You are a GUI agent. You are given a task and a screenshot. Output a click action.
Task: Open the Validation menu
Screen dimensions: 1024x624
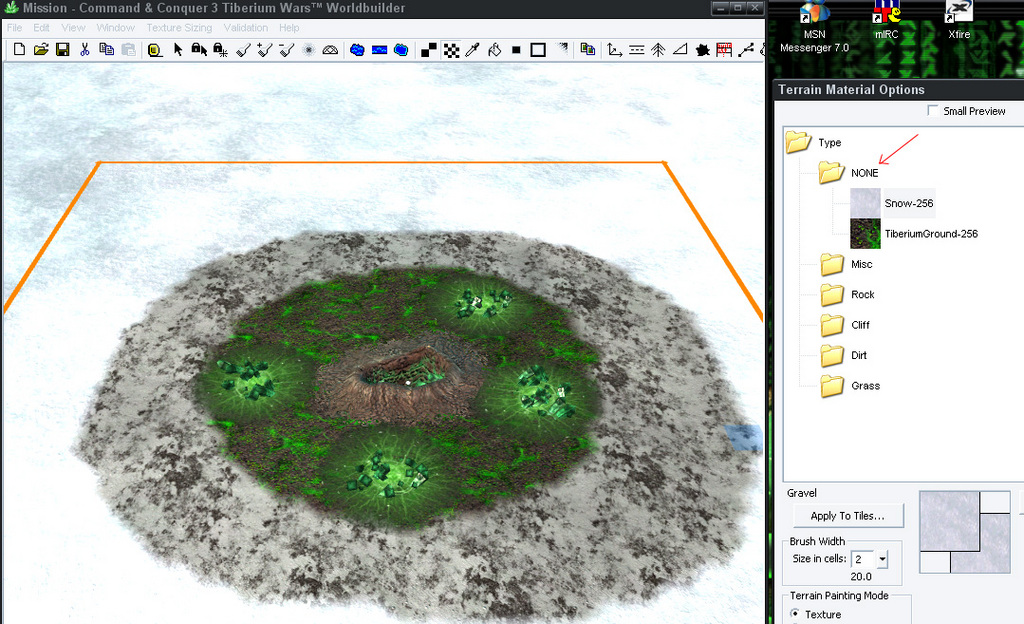tap(246, 27)
